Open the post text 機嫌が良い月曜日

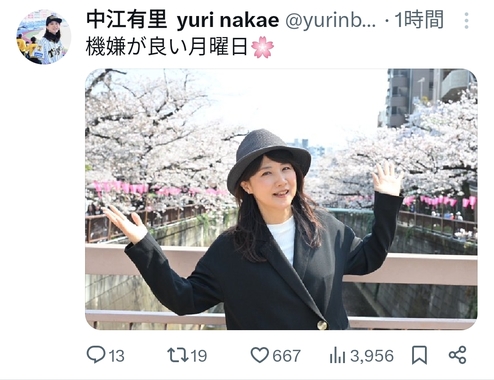click(x=167, y=47)
